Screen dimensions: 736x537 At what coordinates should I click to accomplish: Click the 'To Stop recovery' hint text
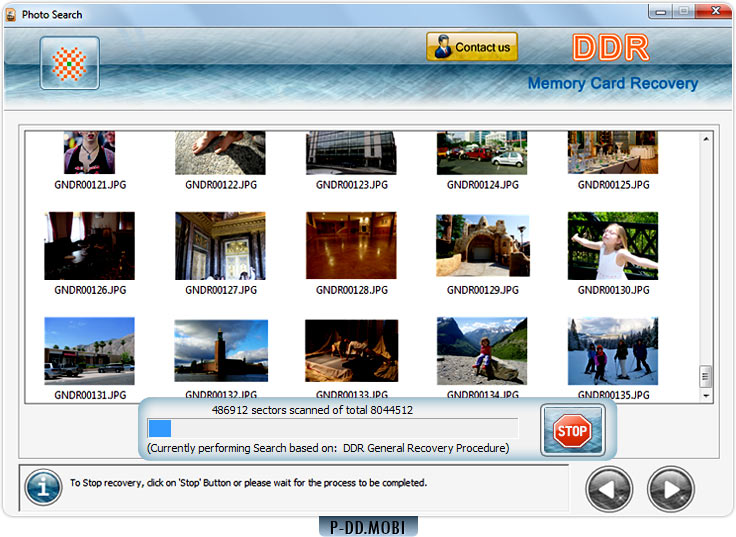(249, 483)
